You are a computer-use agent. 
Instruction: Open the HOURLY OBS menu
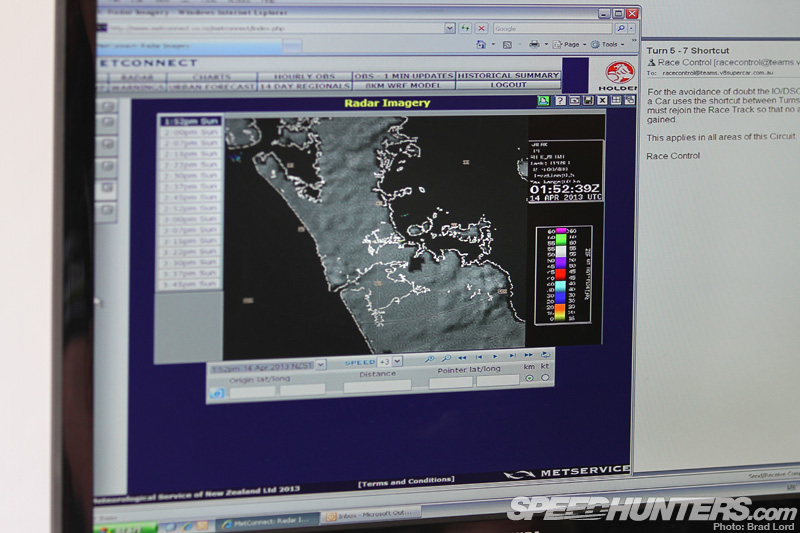[x=305, y=77]
